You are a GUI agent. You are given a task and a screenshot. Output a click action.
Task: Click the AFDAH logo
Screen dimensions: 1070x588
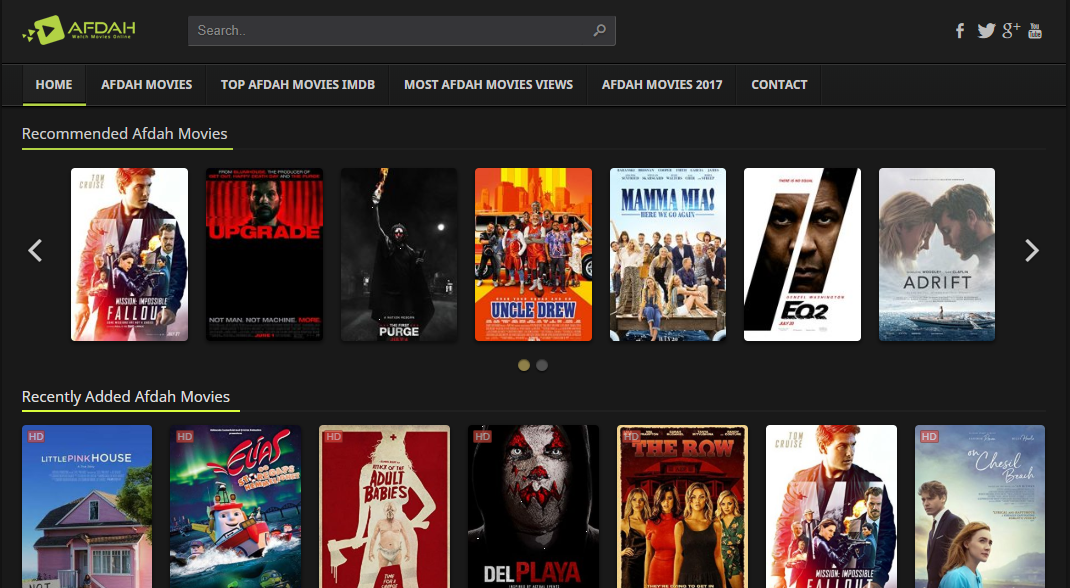(79, 31)
